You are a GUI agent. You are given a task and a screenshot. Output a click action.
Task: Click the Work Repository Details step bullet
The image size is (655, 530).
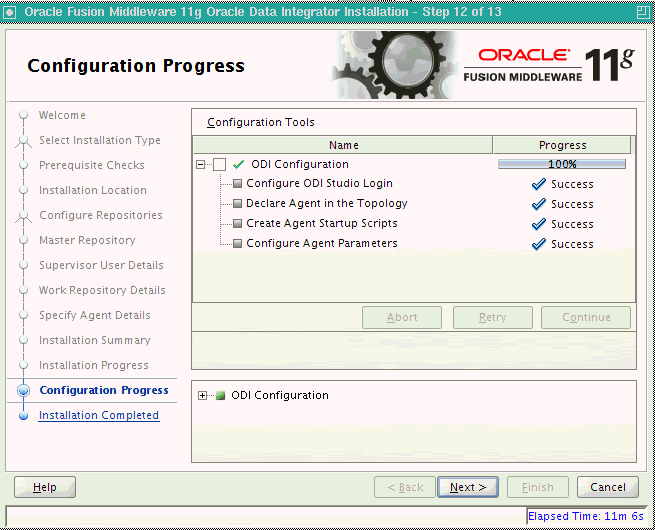coord(24,290)
